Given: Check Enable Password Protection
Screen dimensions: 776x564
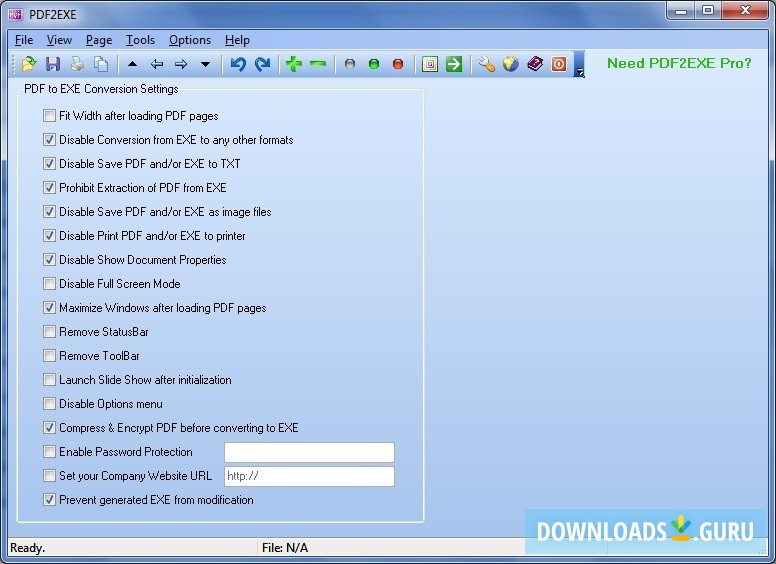Looking at the screenshot, I should (x=49, y=452).
